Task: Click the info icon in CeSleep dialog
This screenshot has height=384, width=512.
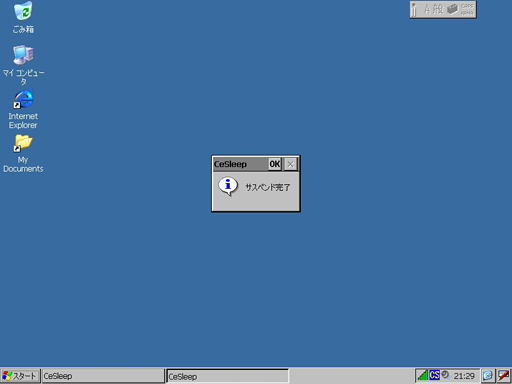Action: tap(228, 186)
